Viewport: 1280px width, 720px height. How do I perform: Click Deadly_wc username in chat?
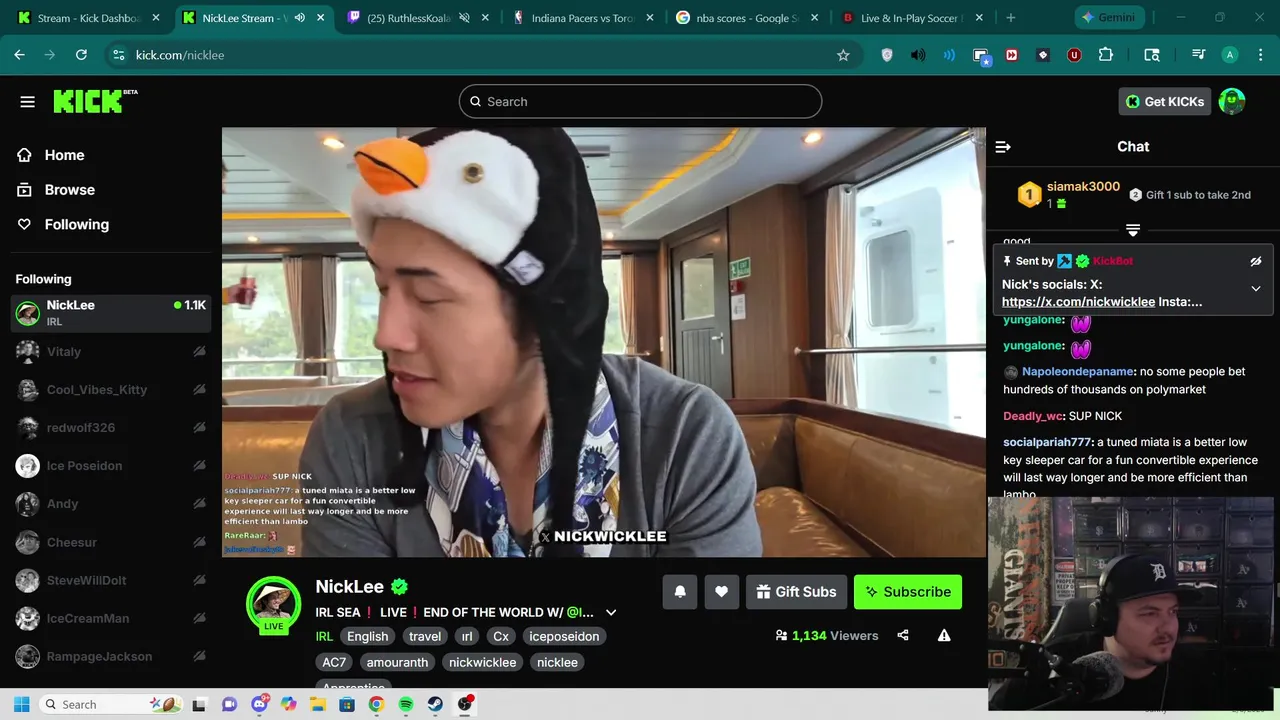(x=1033, y=416)
